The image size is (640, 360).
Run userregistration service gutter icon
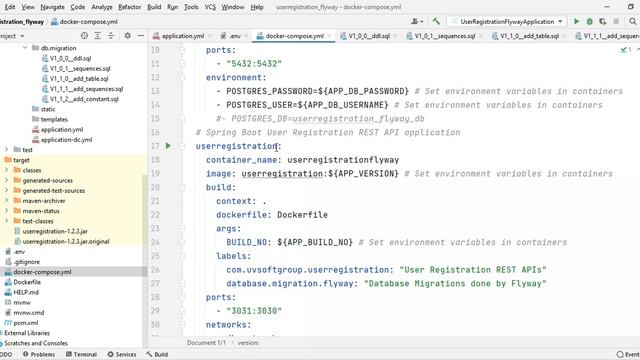pyautogui.click(x=168, y=146)
